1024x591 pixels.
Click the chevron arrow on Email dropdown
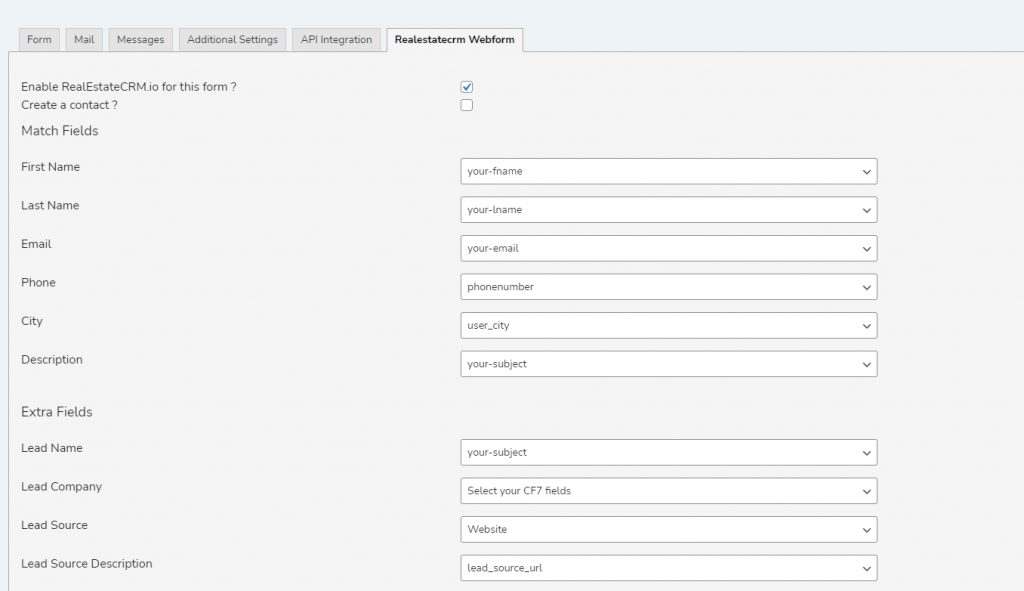click(866, 248)
